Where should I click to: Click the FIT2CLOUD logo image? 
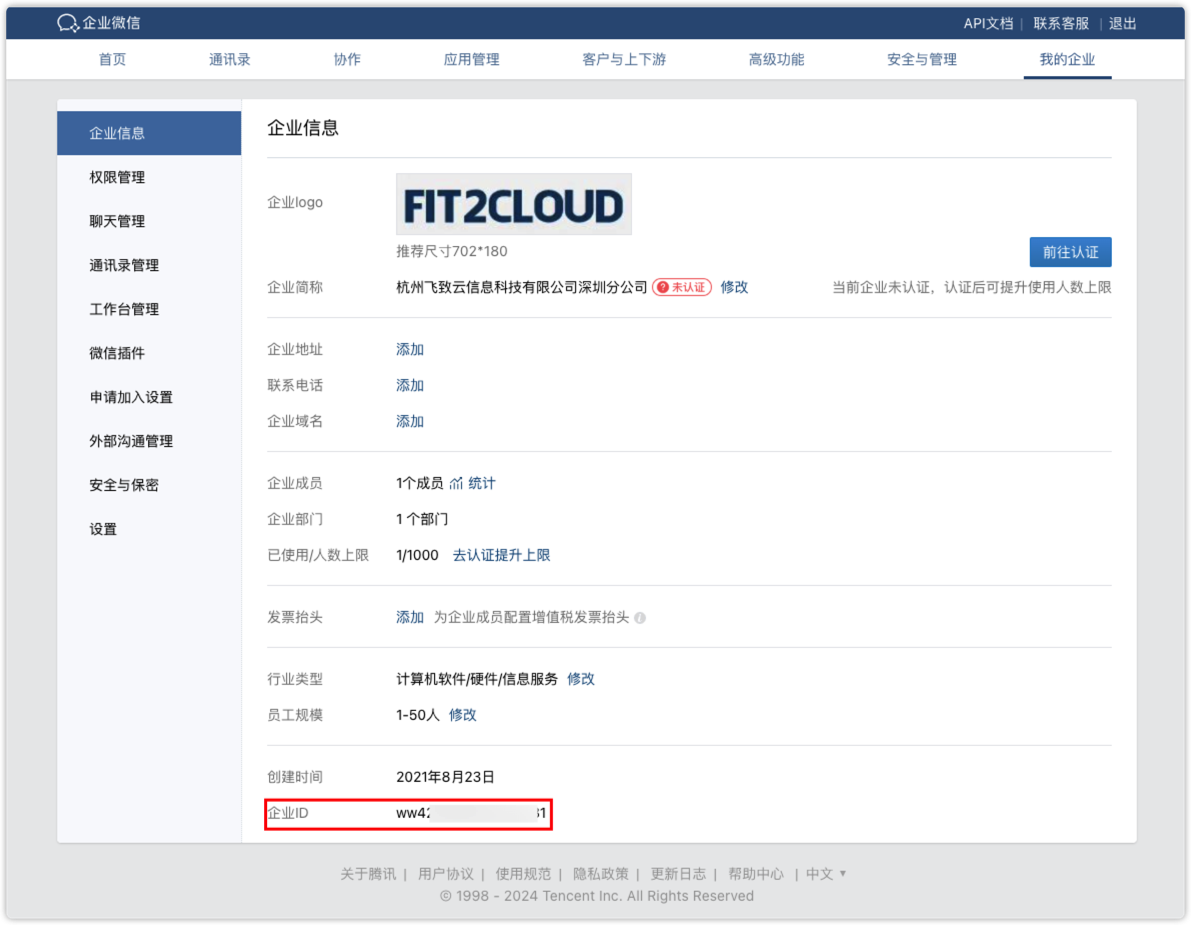513,203
